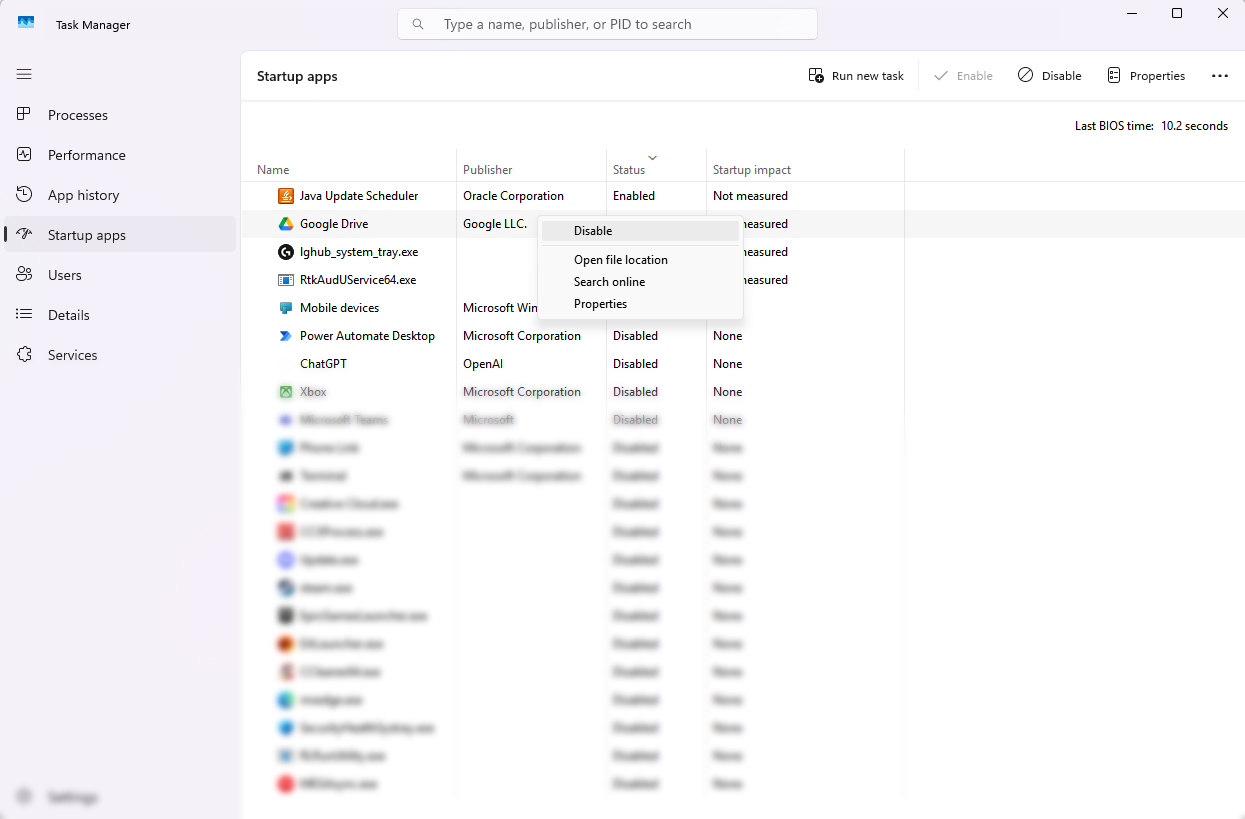Switch to the Details page

click(x=120, y=315)
